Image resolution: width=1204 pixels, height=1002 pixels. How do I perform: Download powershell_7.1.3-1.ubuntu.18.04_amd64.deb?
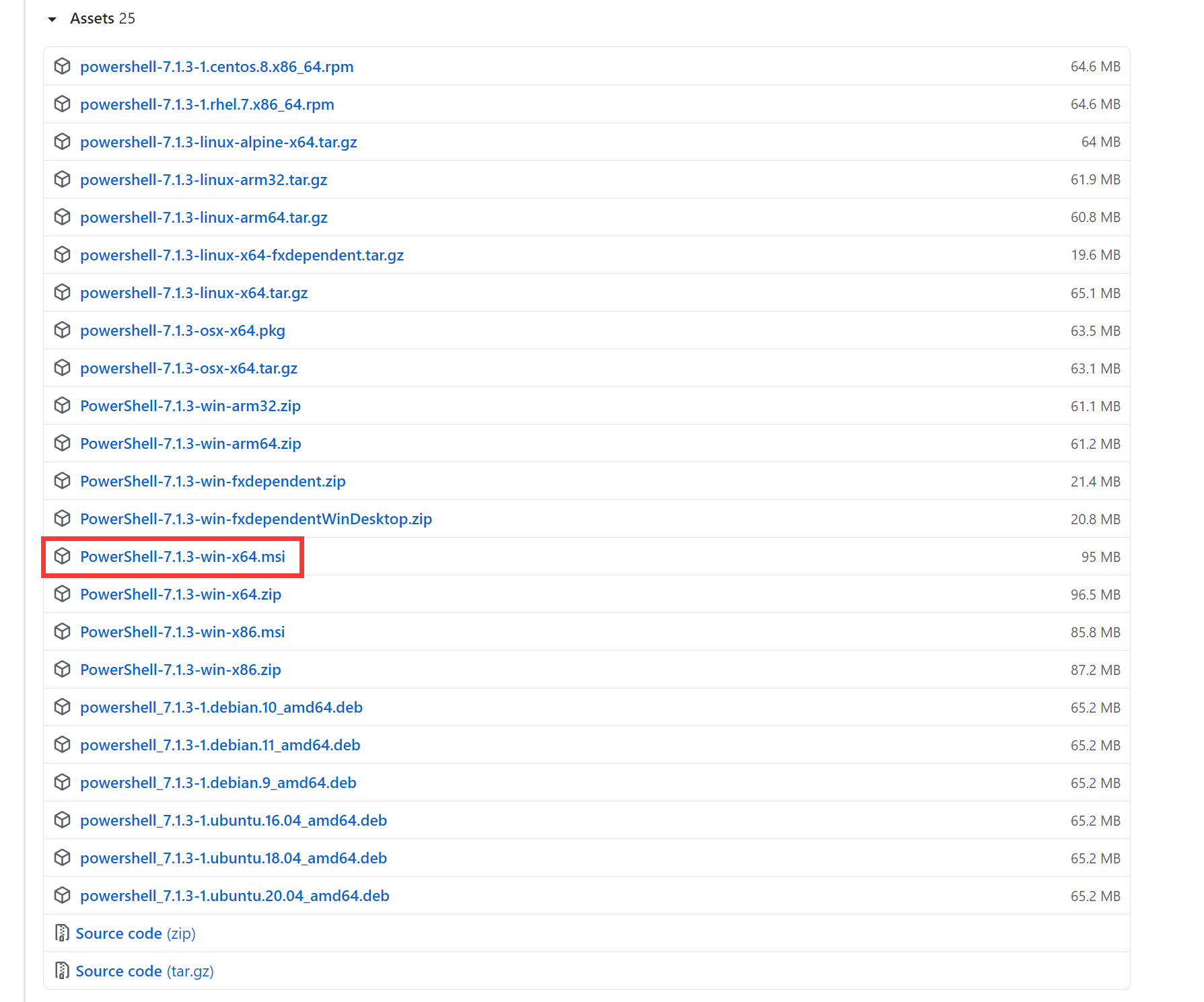click(234, 858)
